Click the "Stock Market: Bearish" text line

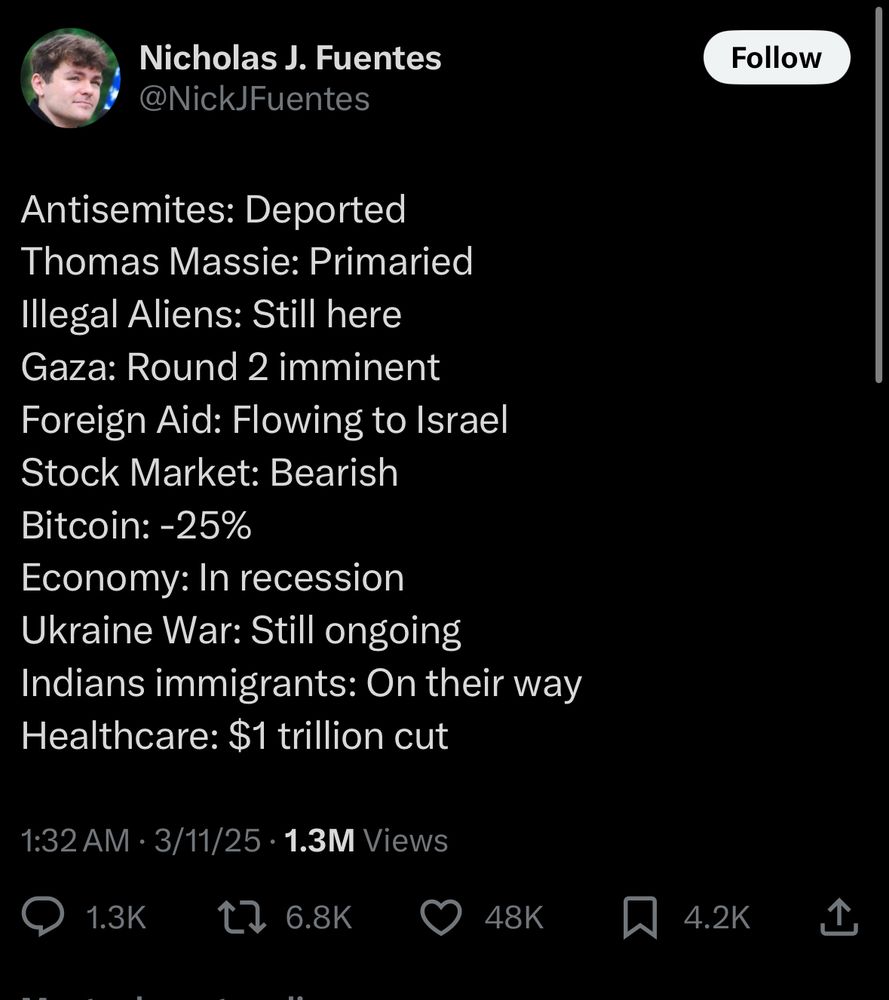pyautogui.click(x=210, y=472)
